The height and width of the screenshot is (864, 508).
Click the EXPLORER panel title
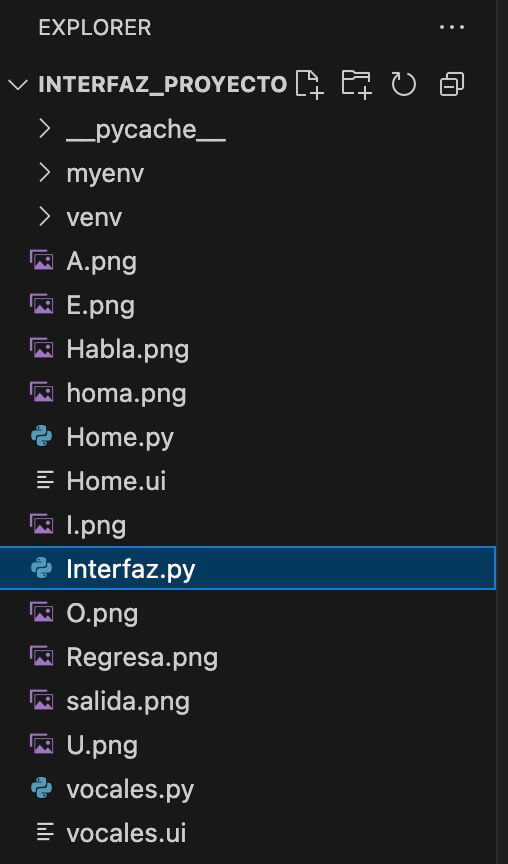click(x=95, y=28)
